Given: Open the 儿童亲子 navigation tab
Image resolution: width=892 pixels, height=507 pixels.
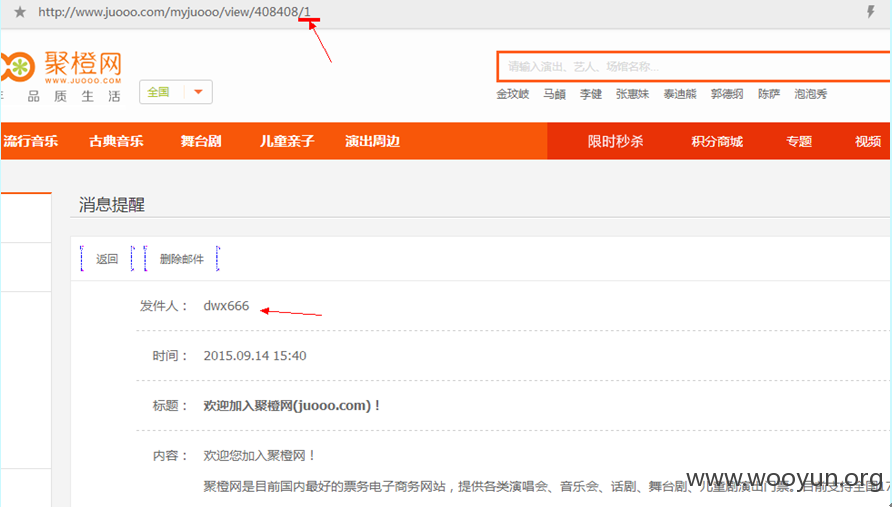Looking at the screenshot, I should pos(287,141).
